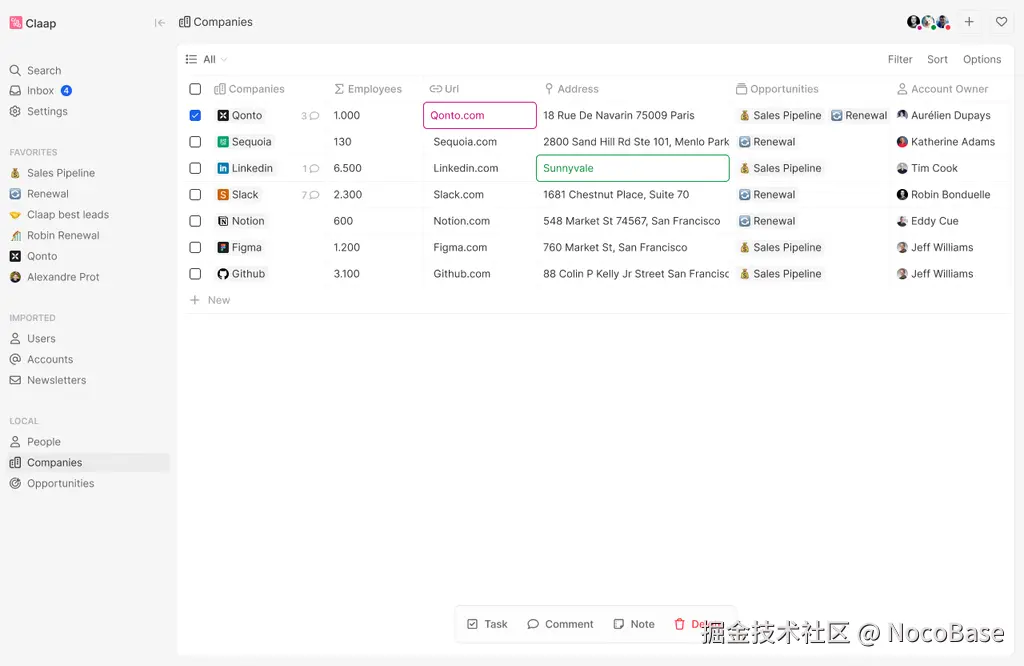
Task: Click Tim Cook avatar icon
Action: coord(902,168)
